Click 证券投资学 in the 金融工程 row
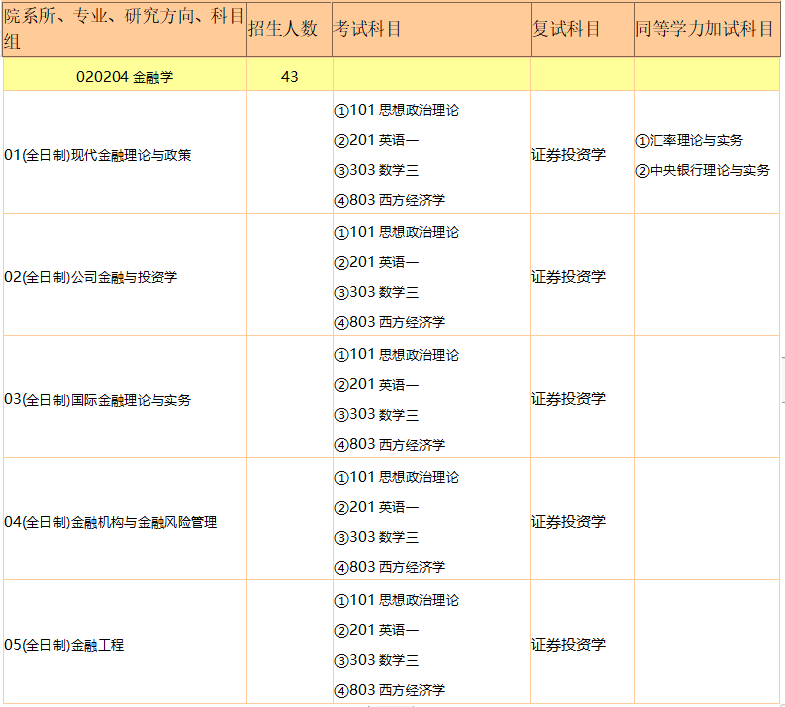Screen dimensions: 785x707 pos(568,645)
